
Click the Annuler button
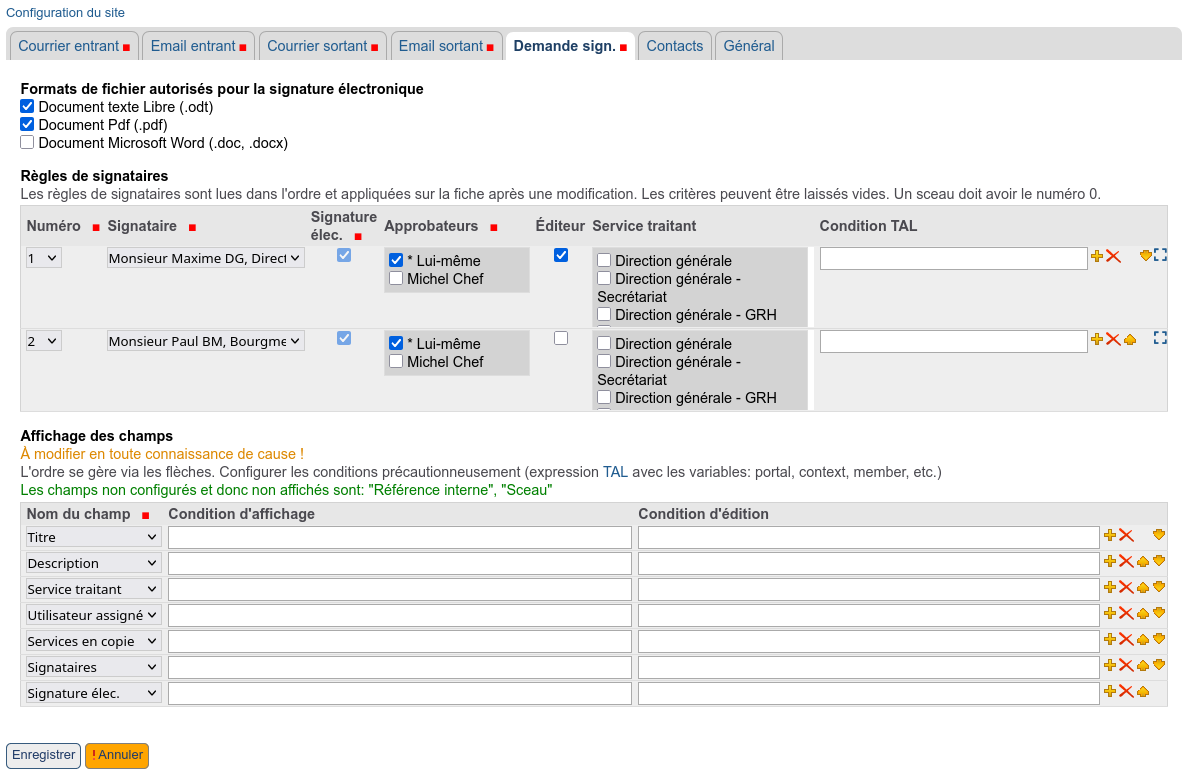117,755
